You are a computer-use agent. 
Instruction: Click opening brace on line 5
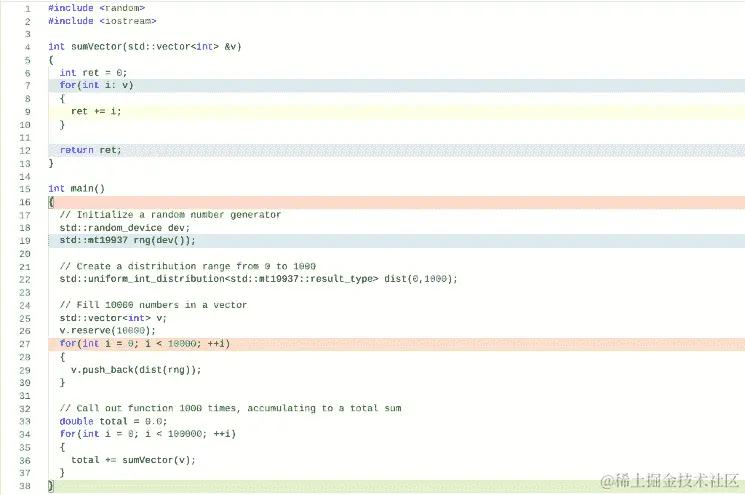click(x=51, y=60)
